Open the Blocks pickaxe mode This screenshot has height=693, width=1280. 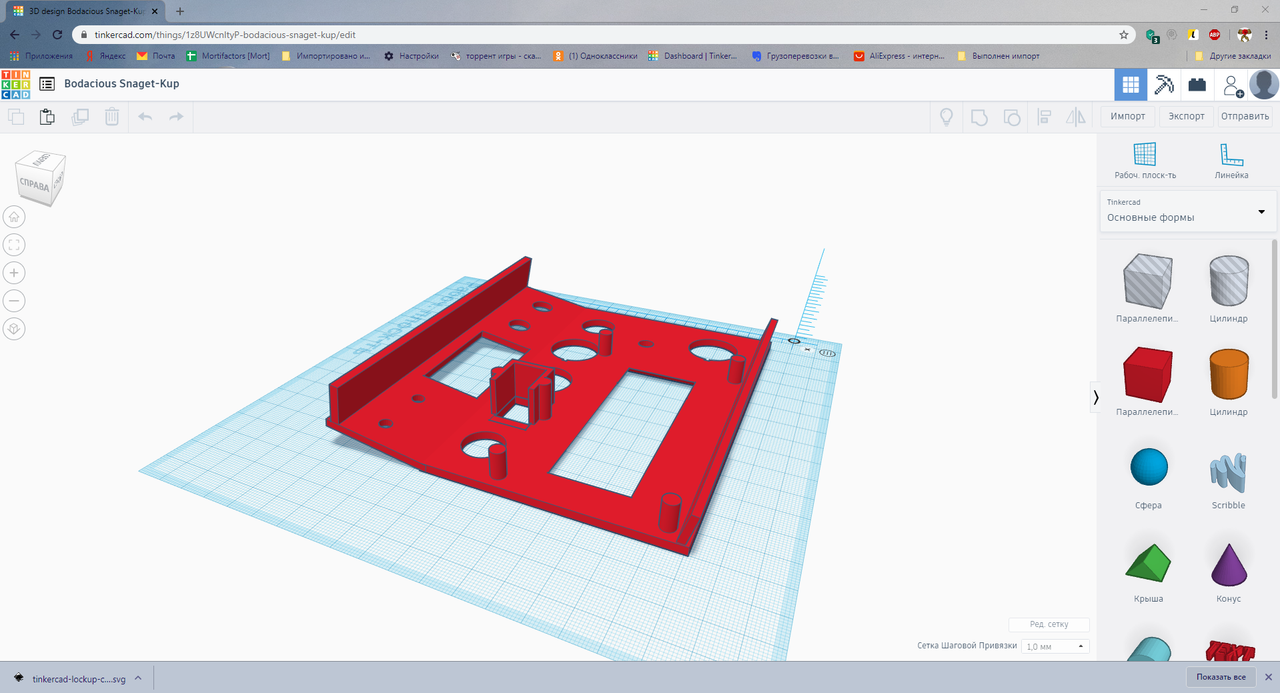click(x=1164, y=85)
